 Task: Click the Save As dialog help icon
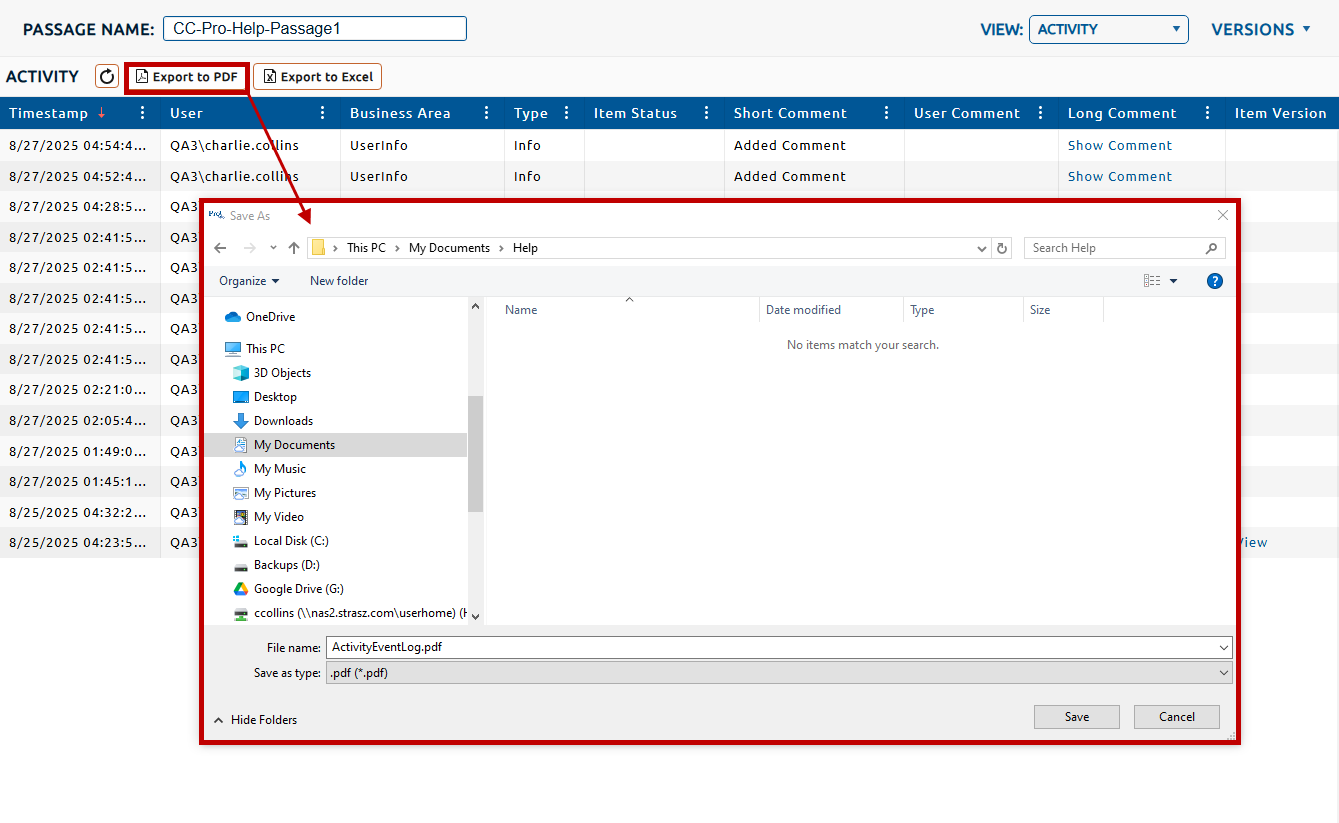click(x=1214, y=281)
